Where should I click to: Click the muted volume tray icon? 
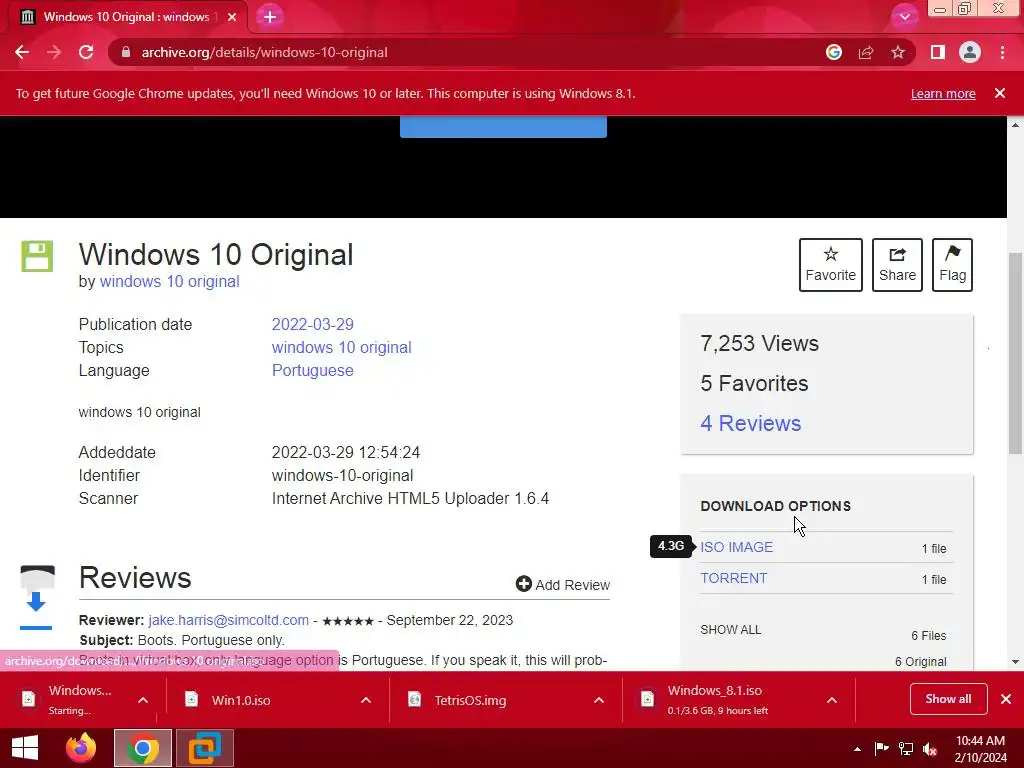pyautogui.click(x=930, y=749)
